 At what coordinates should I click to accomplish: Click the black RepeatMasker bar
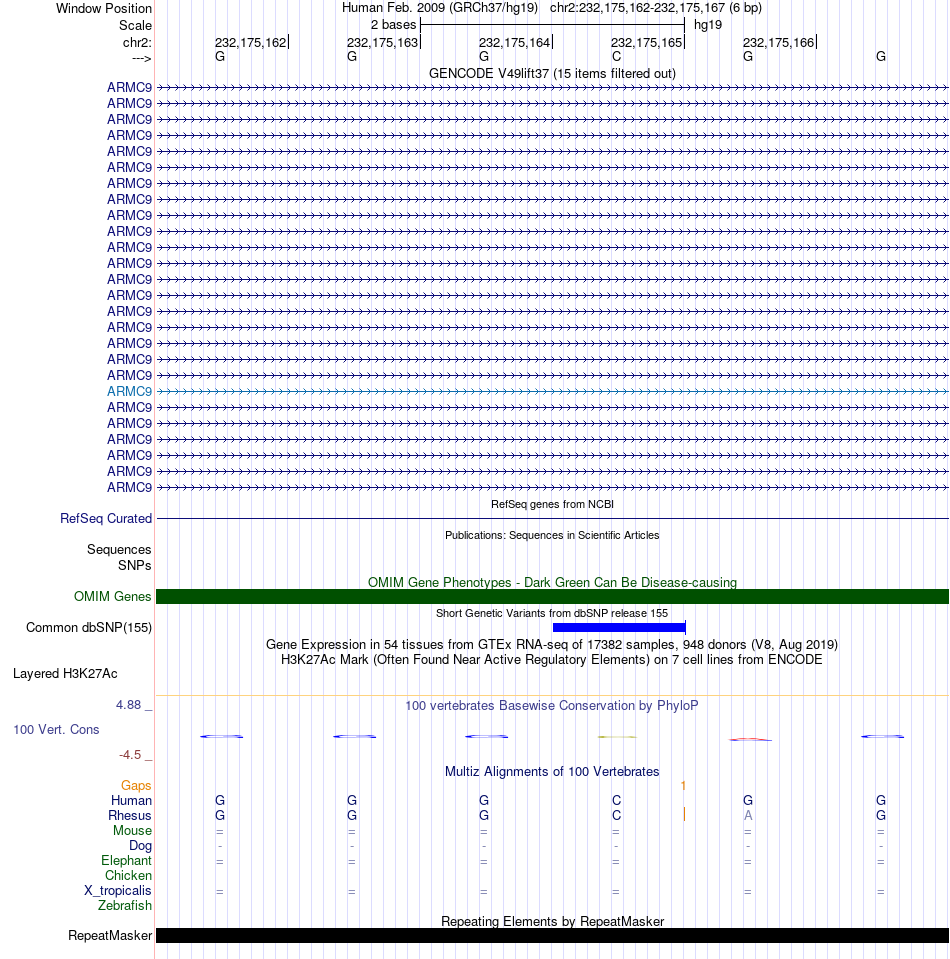click(x=552, y=935)
